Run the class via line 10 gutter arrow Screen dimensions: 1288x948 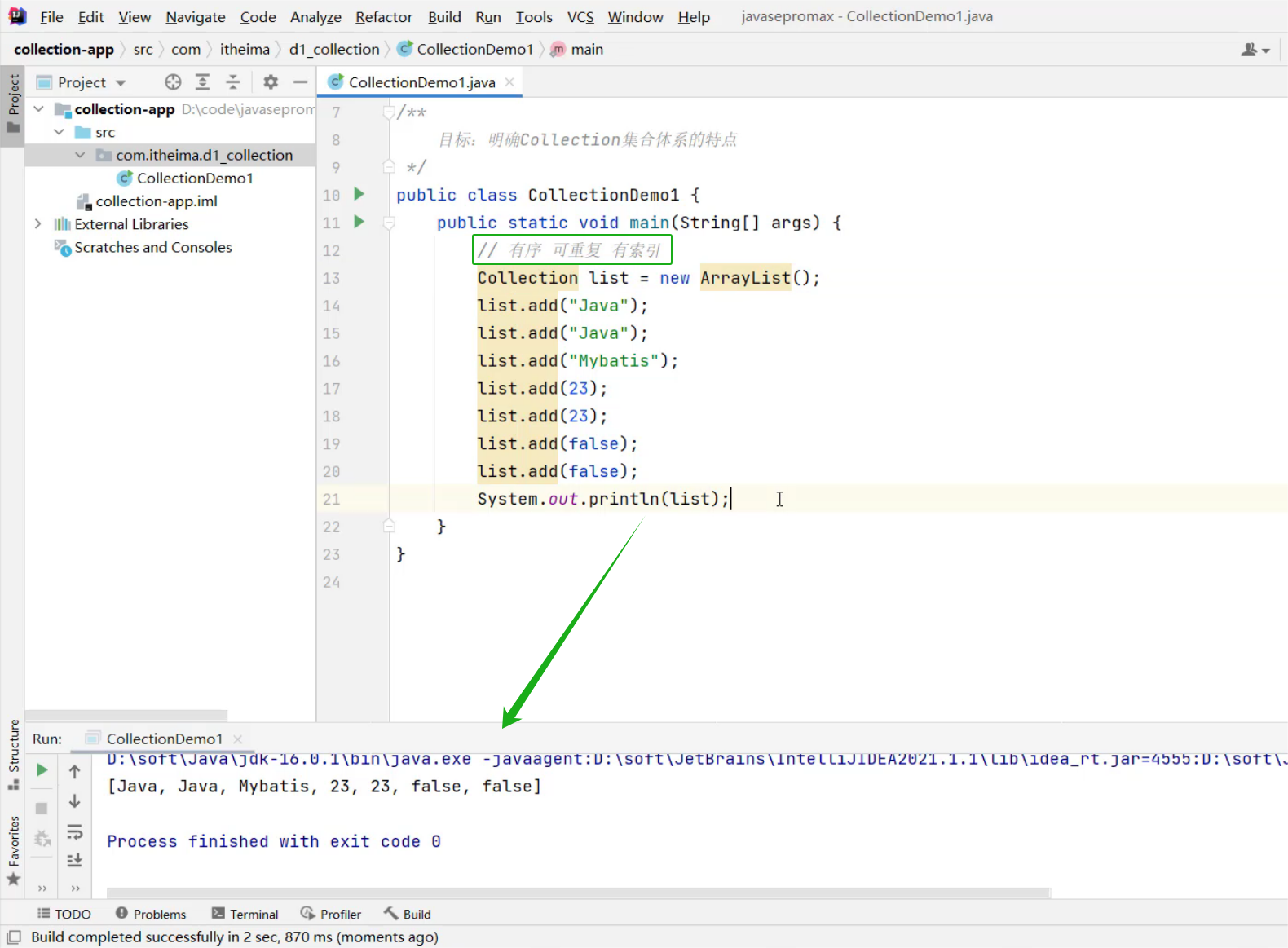pyautogui.click(x=359, y=194)
